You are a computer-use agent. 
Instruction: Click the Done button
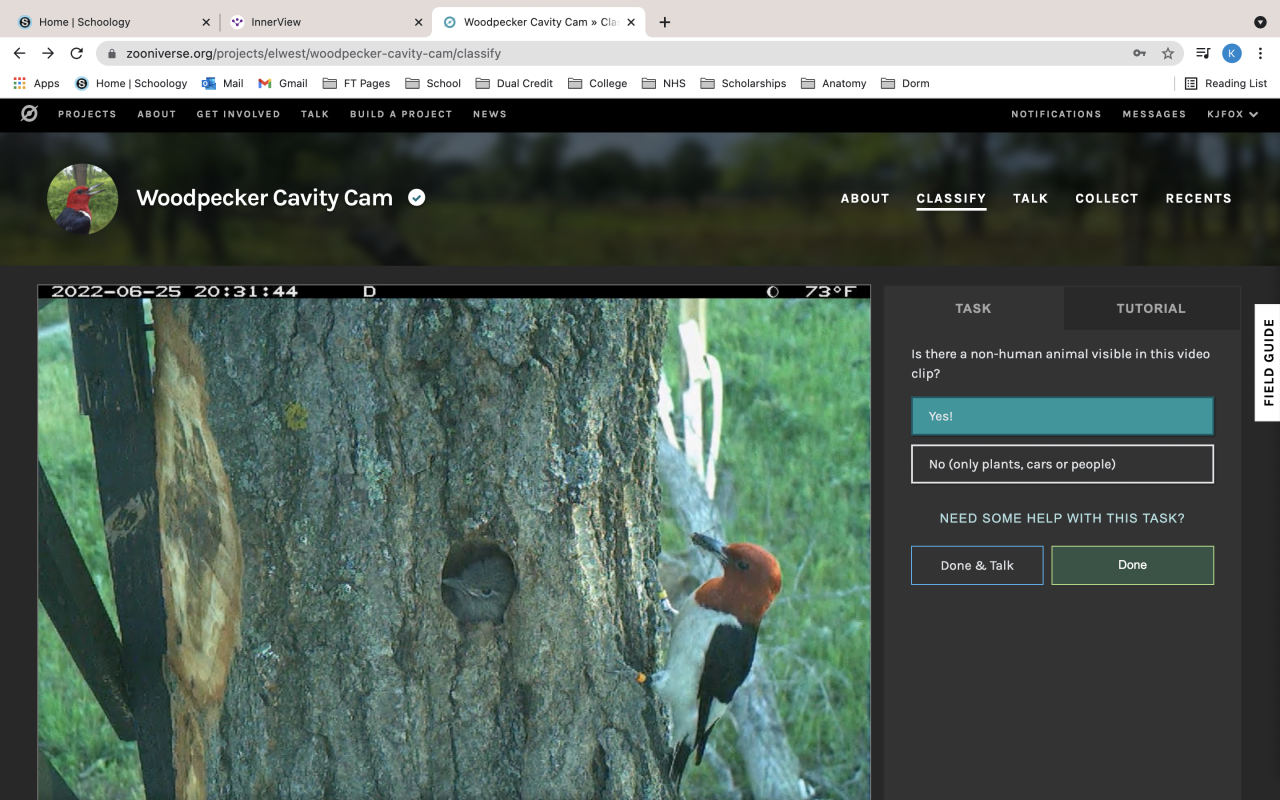[x=1132, y=565]
